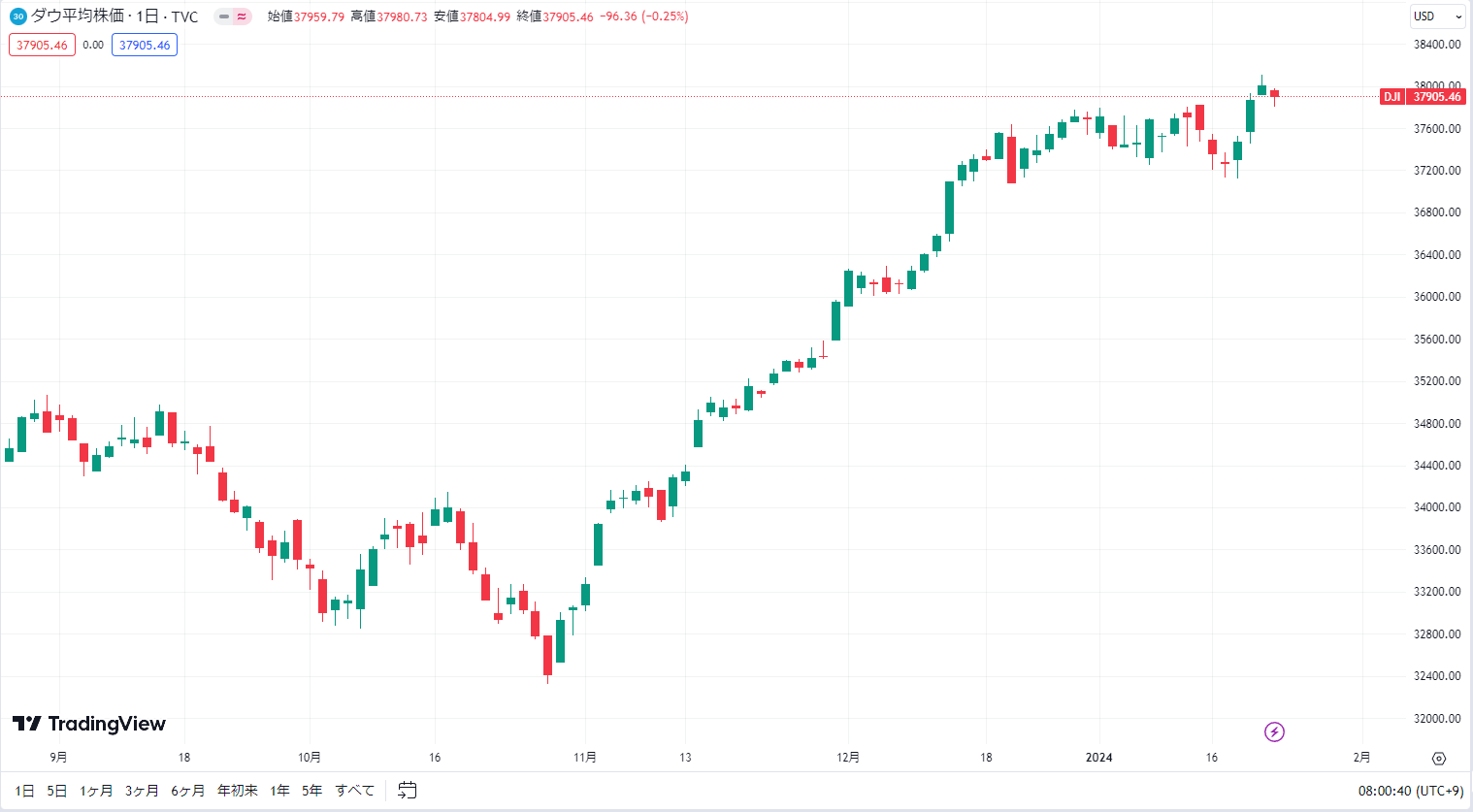The image size is (1473, 812).
Task: Click the blue buy price 37905.46 button
Action: pos(145,45)
